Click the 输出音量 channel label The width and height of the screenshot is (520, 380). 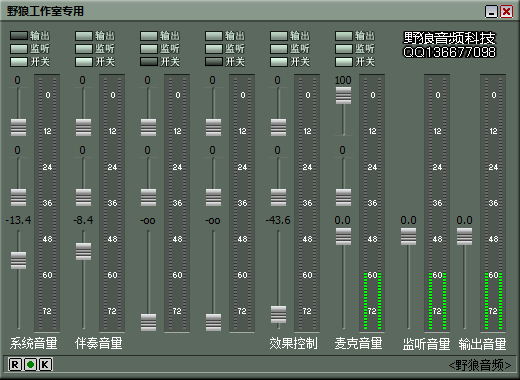pyautogui.click(x=482, y=344)
